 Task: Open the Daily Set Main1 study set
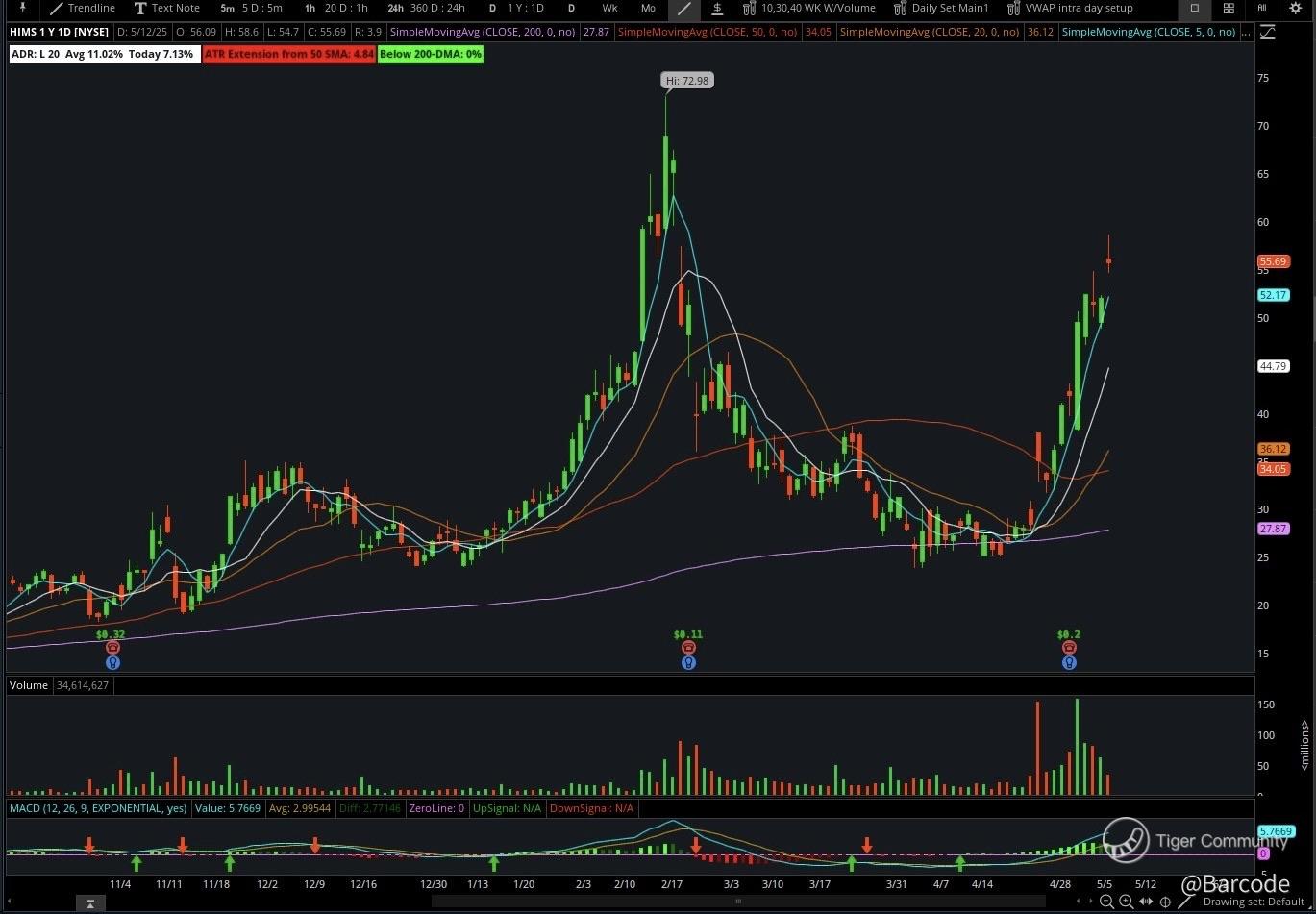(941, 8)
